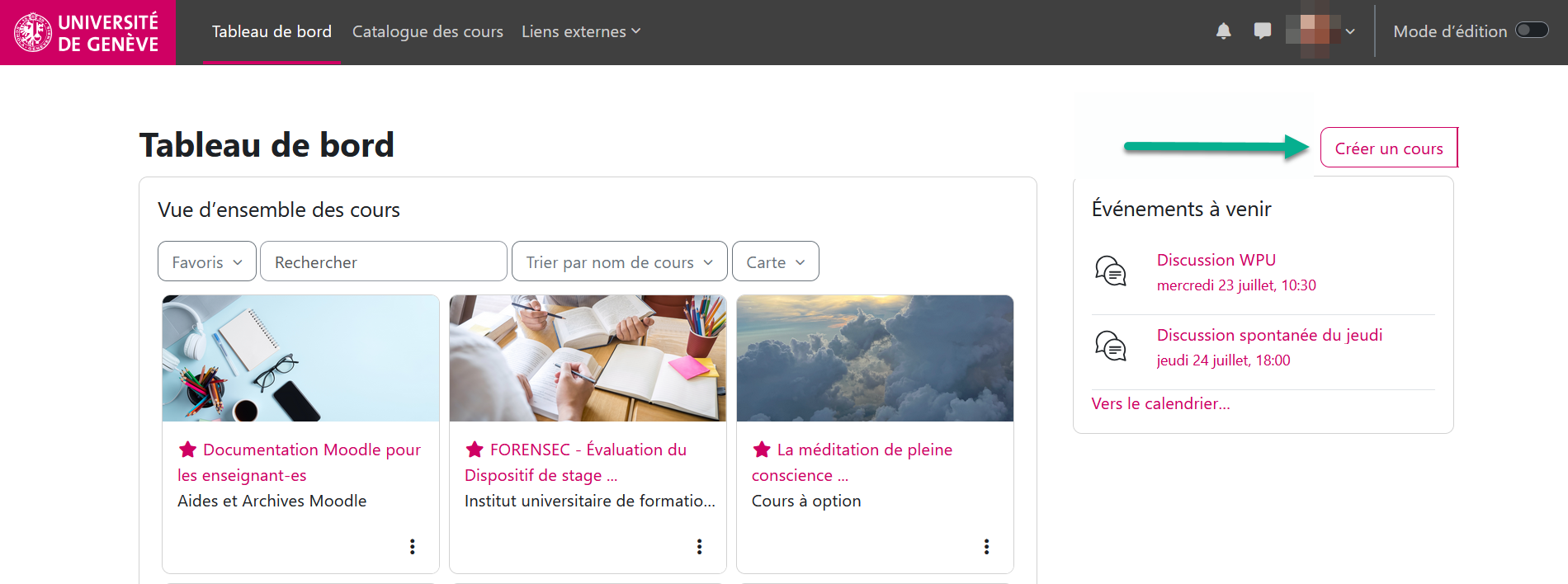Click the Créer un cours button
Image resolution: width=1568 pixels, height=584 pixels.
click(x=1388, y=148)
